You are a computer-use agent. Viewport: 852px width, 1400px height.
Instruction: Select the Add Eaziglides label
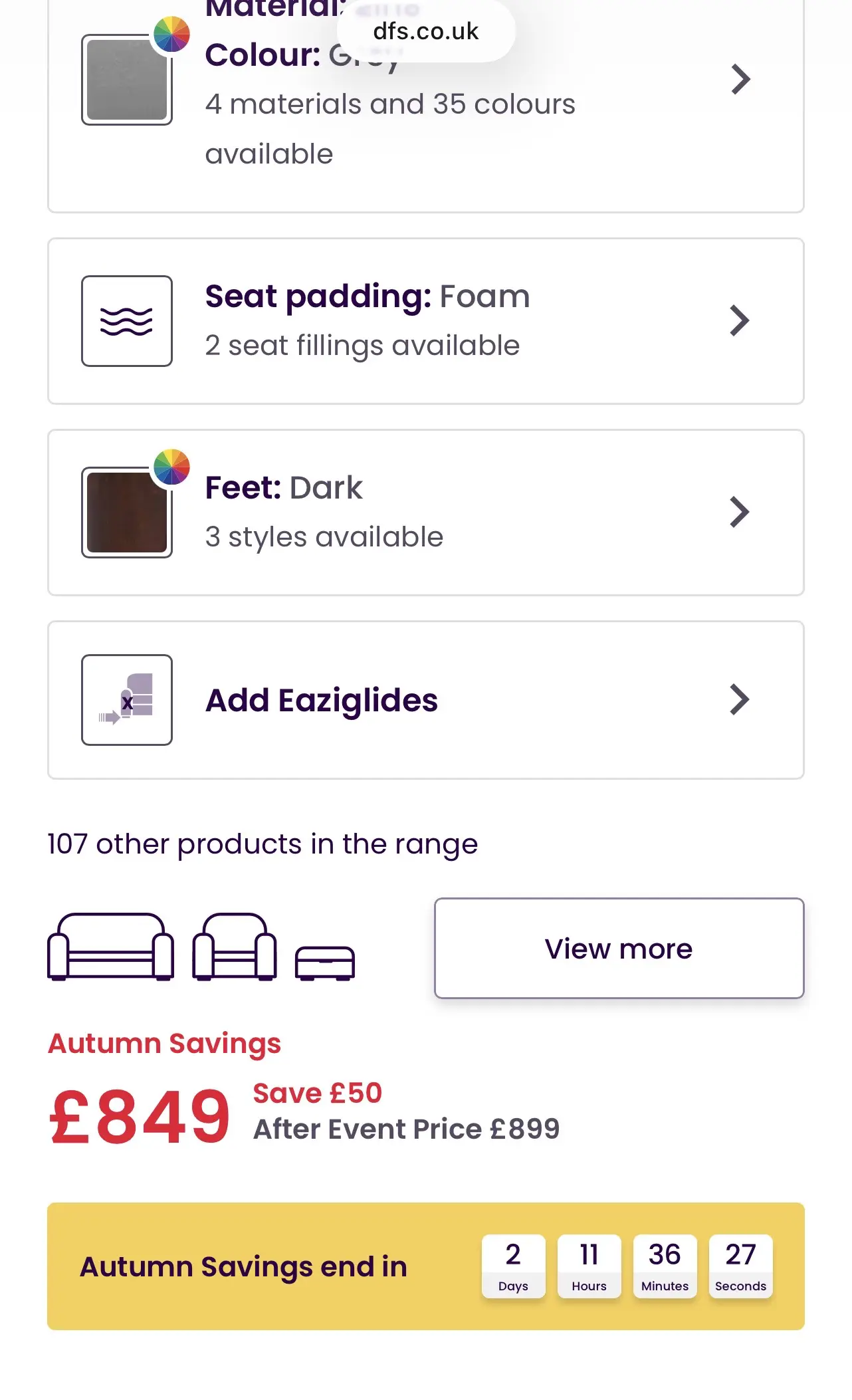[x=322, y=700]
